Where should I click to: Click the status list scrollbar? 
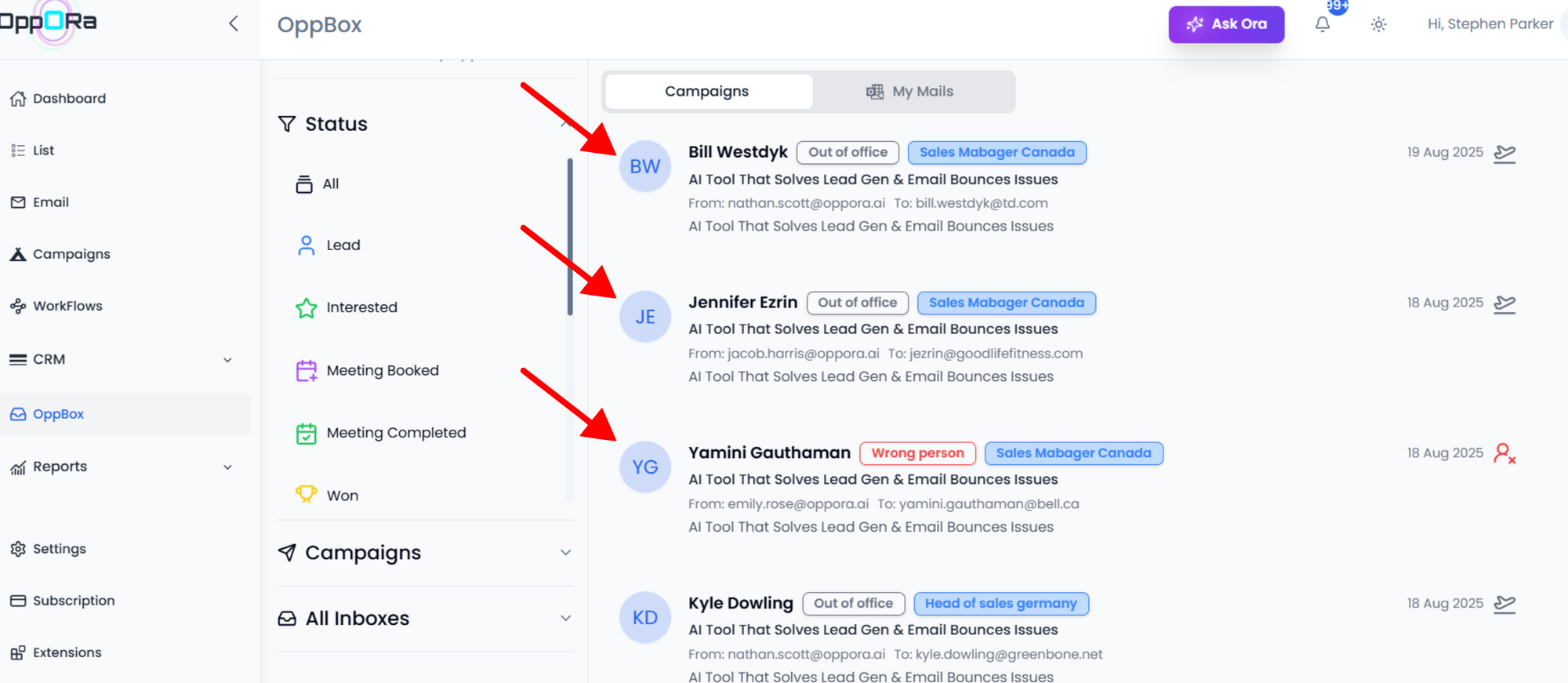point(570,235)
